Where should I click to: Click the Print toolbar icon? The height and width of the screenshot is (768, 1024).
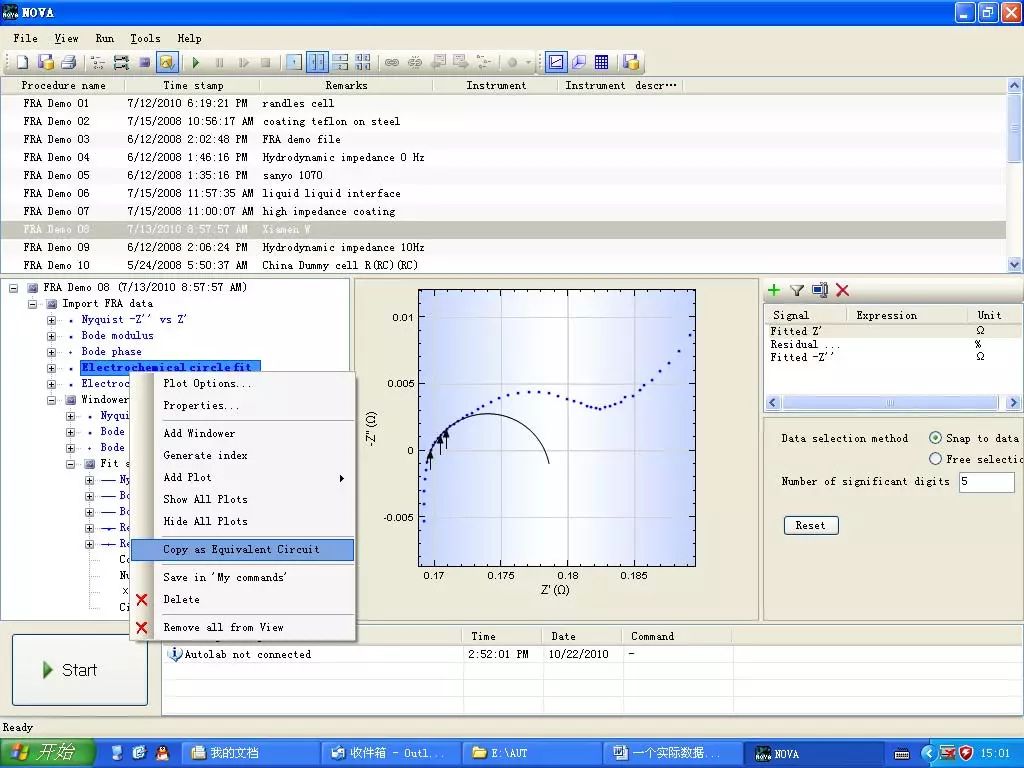click(69, 63)
